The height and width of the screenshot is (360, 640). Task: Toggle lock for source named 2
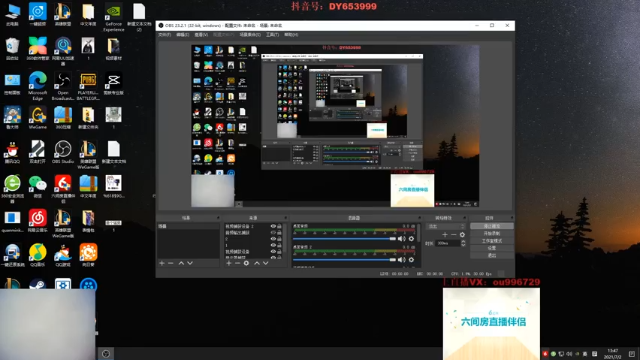279,239
